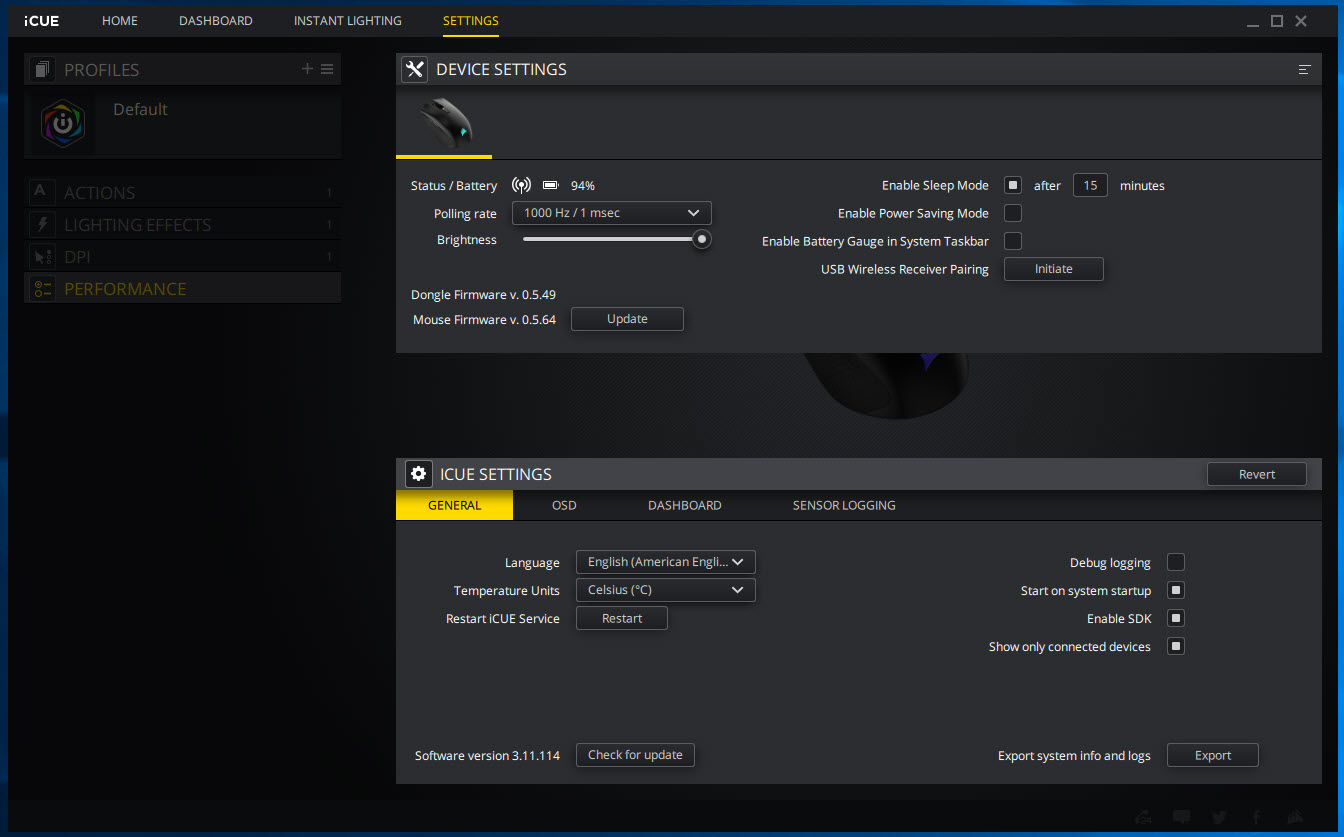Toggle Start on system startup checkbox
This screenshot has height=837, width=1344.
[x=1176, y=590]
